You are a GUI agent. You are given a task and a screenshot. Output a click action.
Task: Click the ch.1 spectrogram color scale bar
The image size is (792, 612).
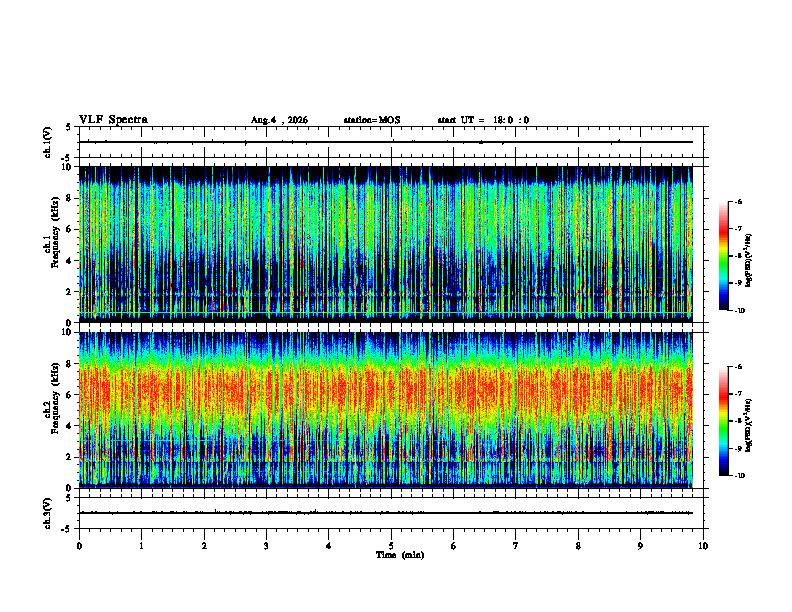coord(723,256)
